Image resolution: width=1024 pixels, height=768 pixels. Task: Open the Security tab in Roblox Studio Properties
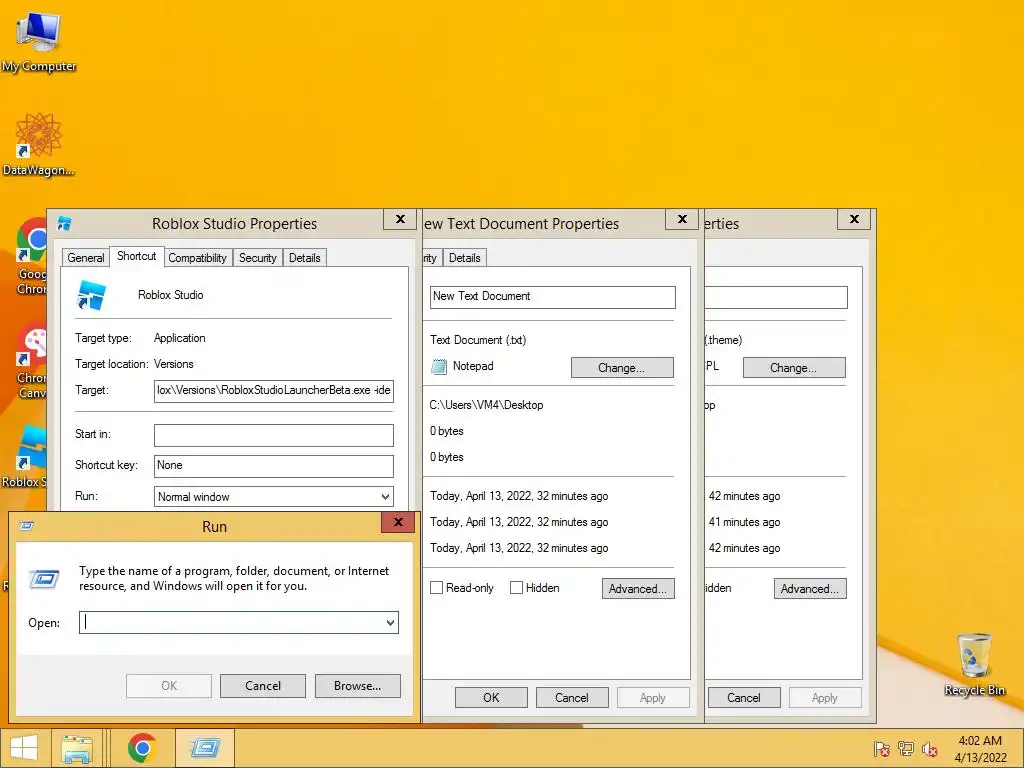[257, 258]
